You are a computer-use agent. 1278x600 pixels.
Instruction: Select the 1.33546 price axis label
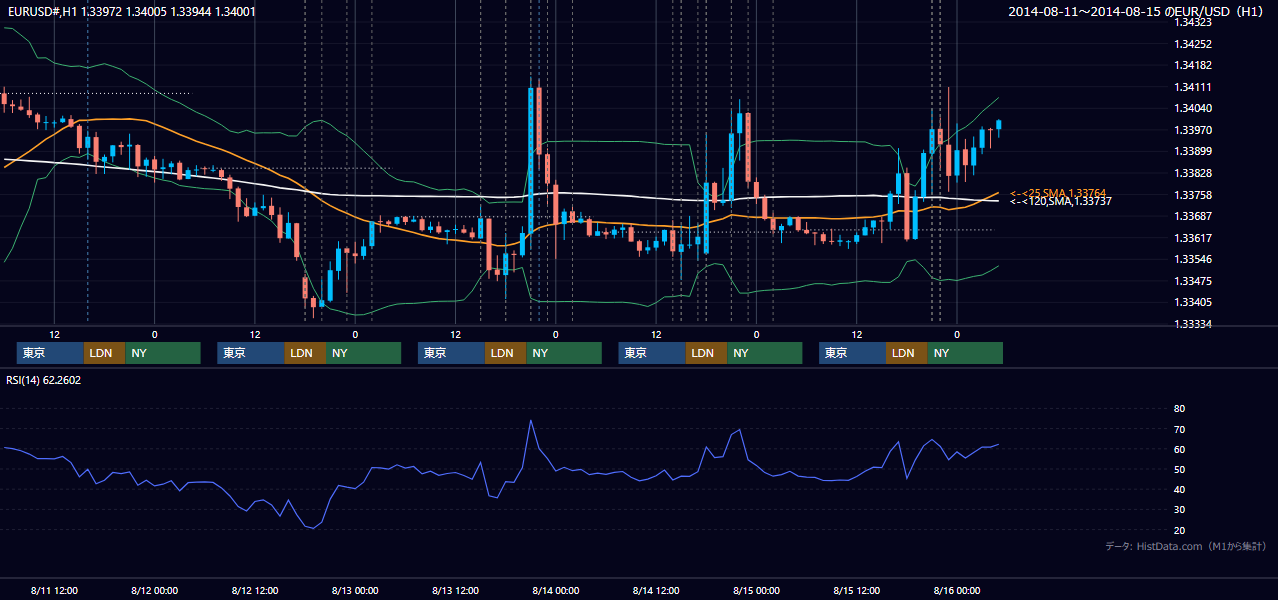1193,259
